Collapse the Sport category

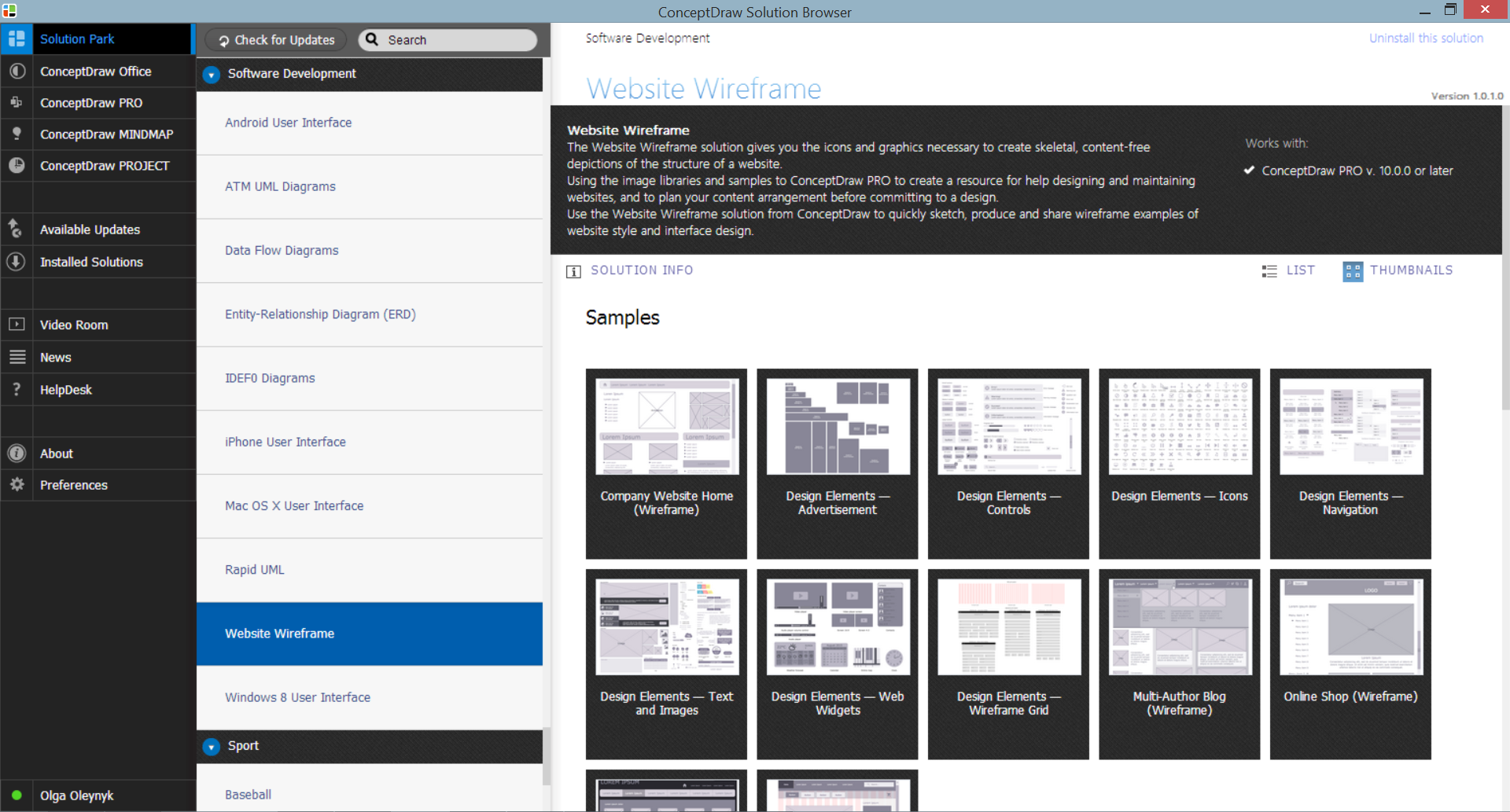click(211, 747)
